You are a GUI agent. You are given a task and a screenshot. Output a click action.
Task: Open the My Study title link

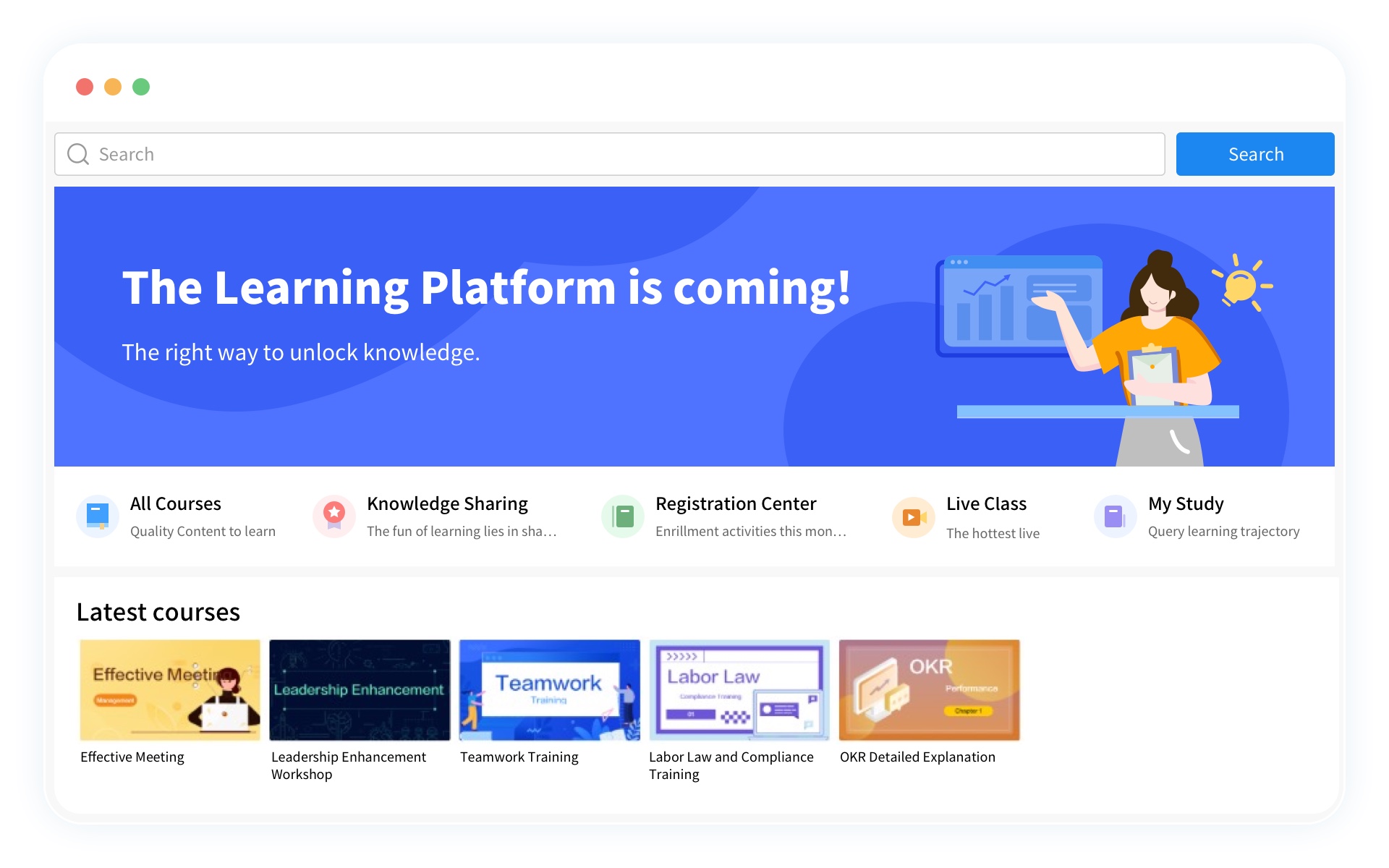[x=1186, y=503]
